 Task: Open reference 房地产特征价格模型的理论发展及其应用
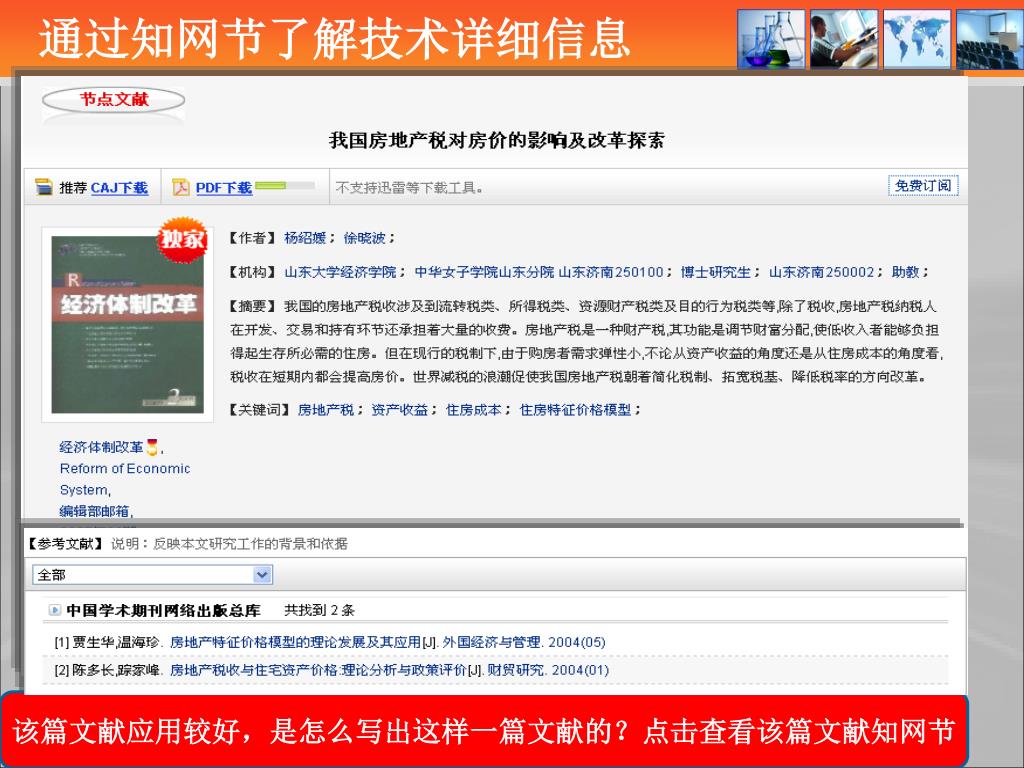tap(295, 643)
